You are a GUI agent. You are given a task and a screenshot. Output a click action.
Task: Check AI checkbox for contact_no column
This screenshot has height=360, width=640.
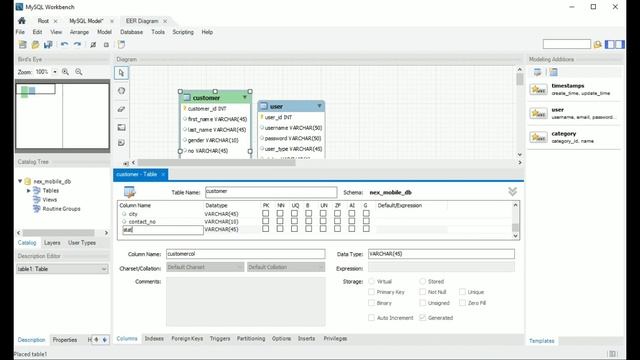click(x=352, y=221)
